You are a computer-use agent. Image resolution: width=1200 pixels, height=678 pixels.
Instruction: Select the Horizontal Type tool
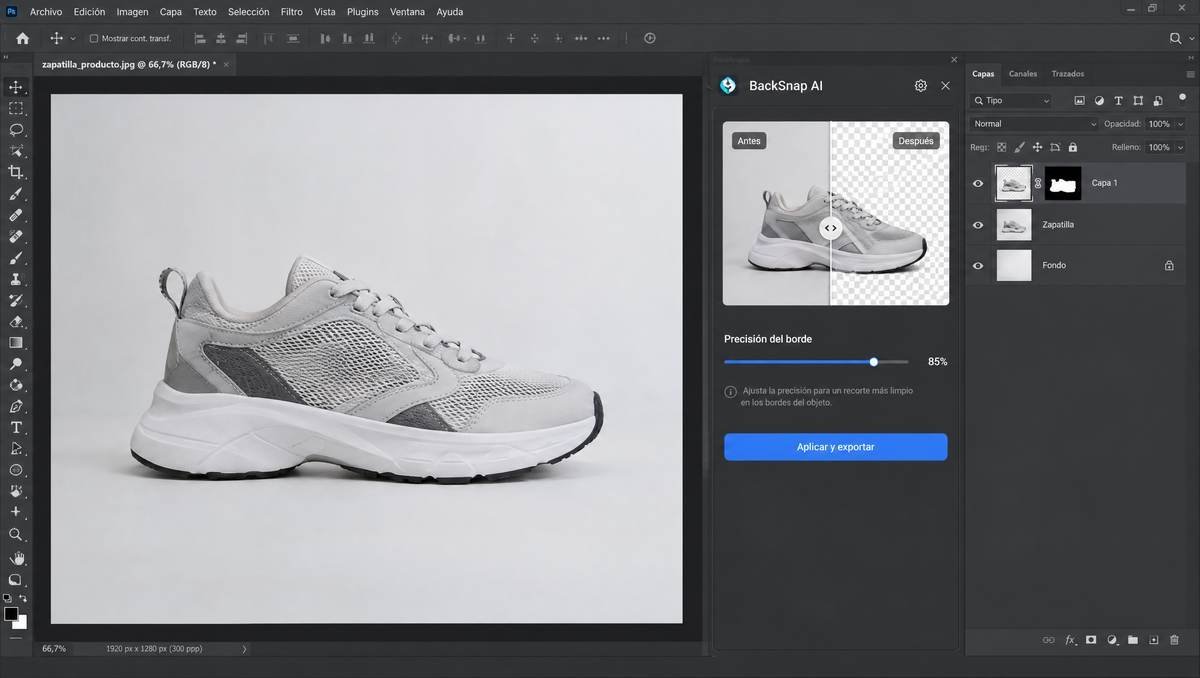click(x=16, y=428)
